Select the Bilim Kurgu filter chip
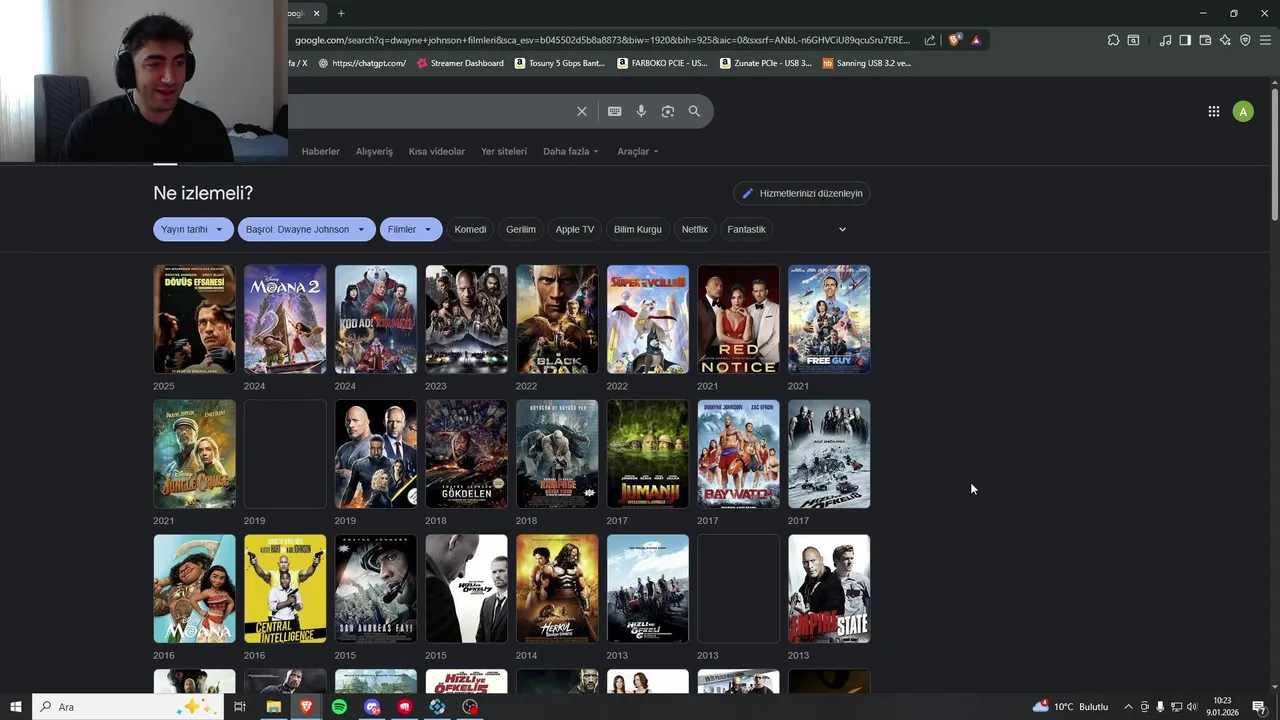Image resolution: width=1280 pixels, height=720 pixels. [x=638, y=229]
